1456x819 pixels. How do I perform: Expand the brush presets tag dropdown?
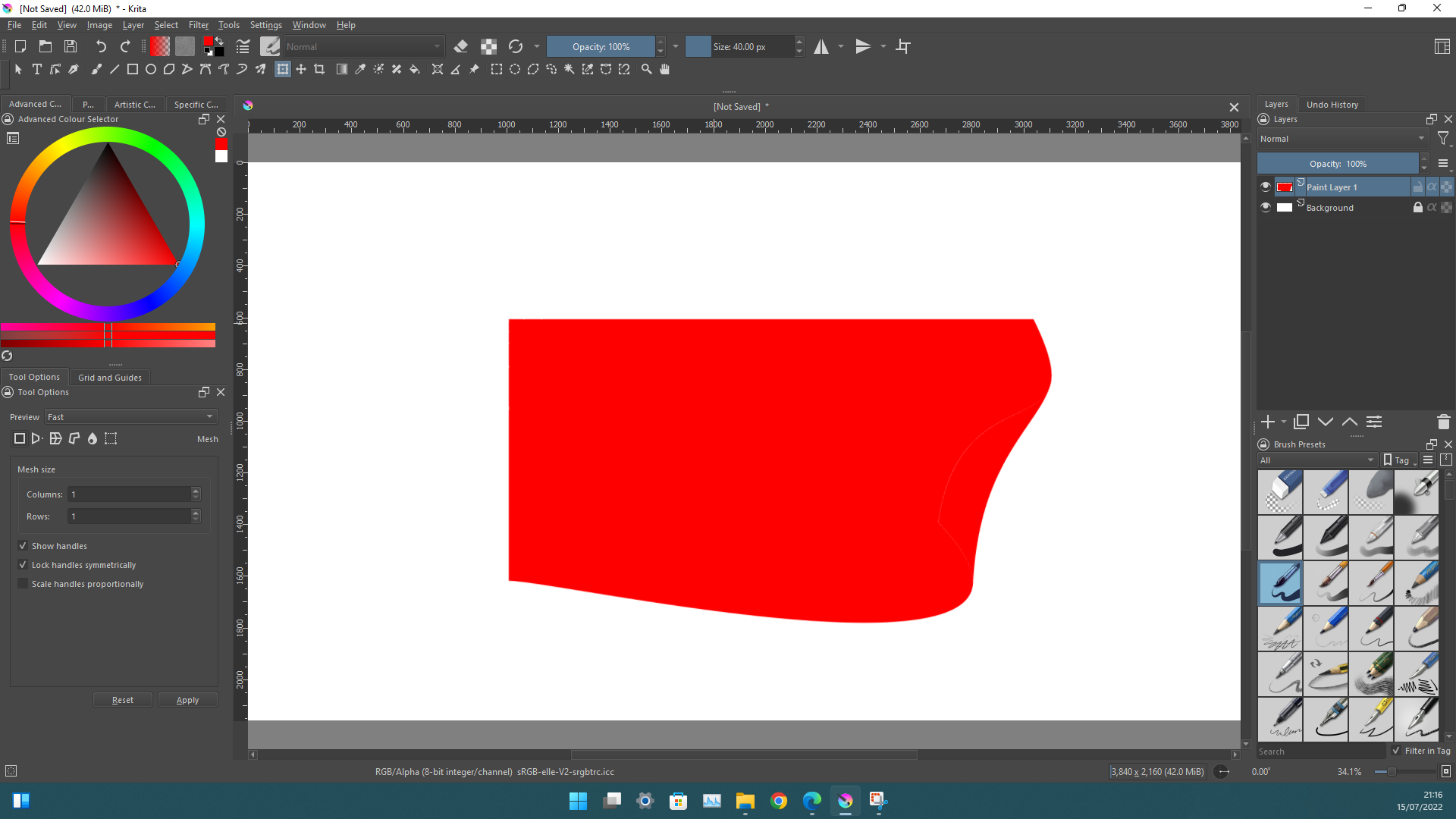1318,460
